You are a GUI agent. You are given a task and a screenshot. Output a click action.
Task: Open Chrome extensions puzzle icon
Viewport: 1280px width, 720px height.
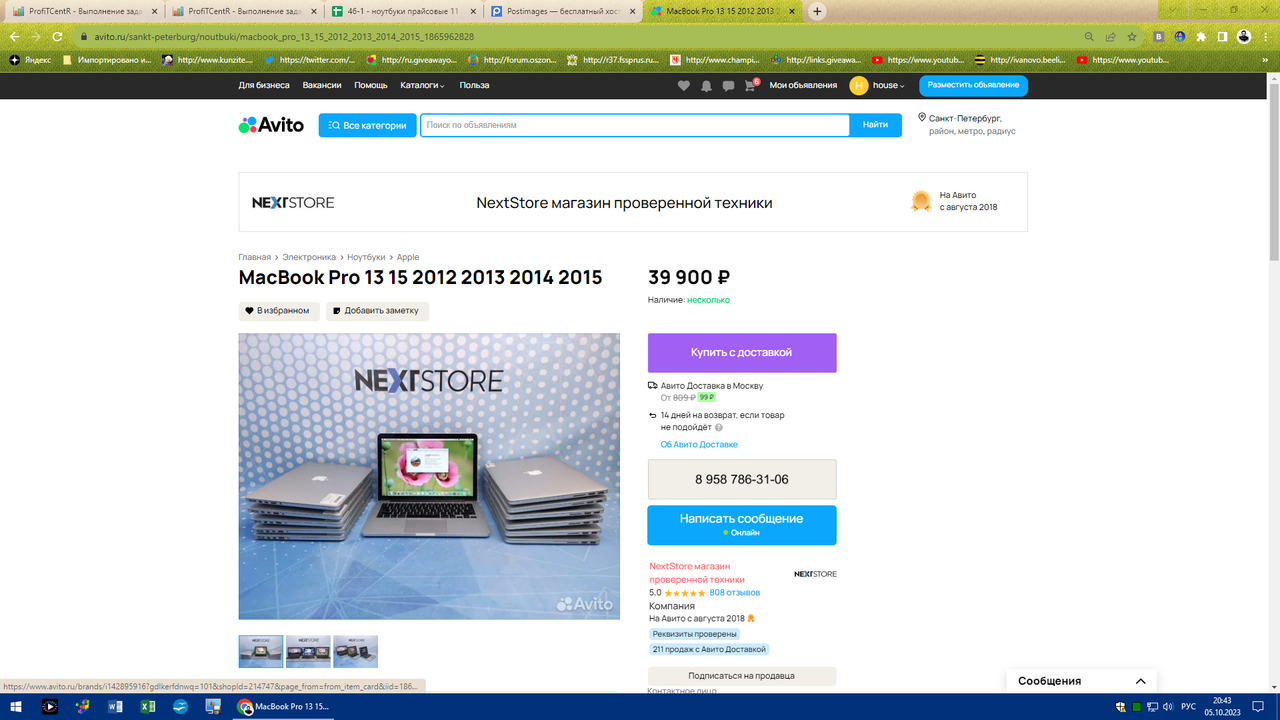(x=1201, y=36)
